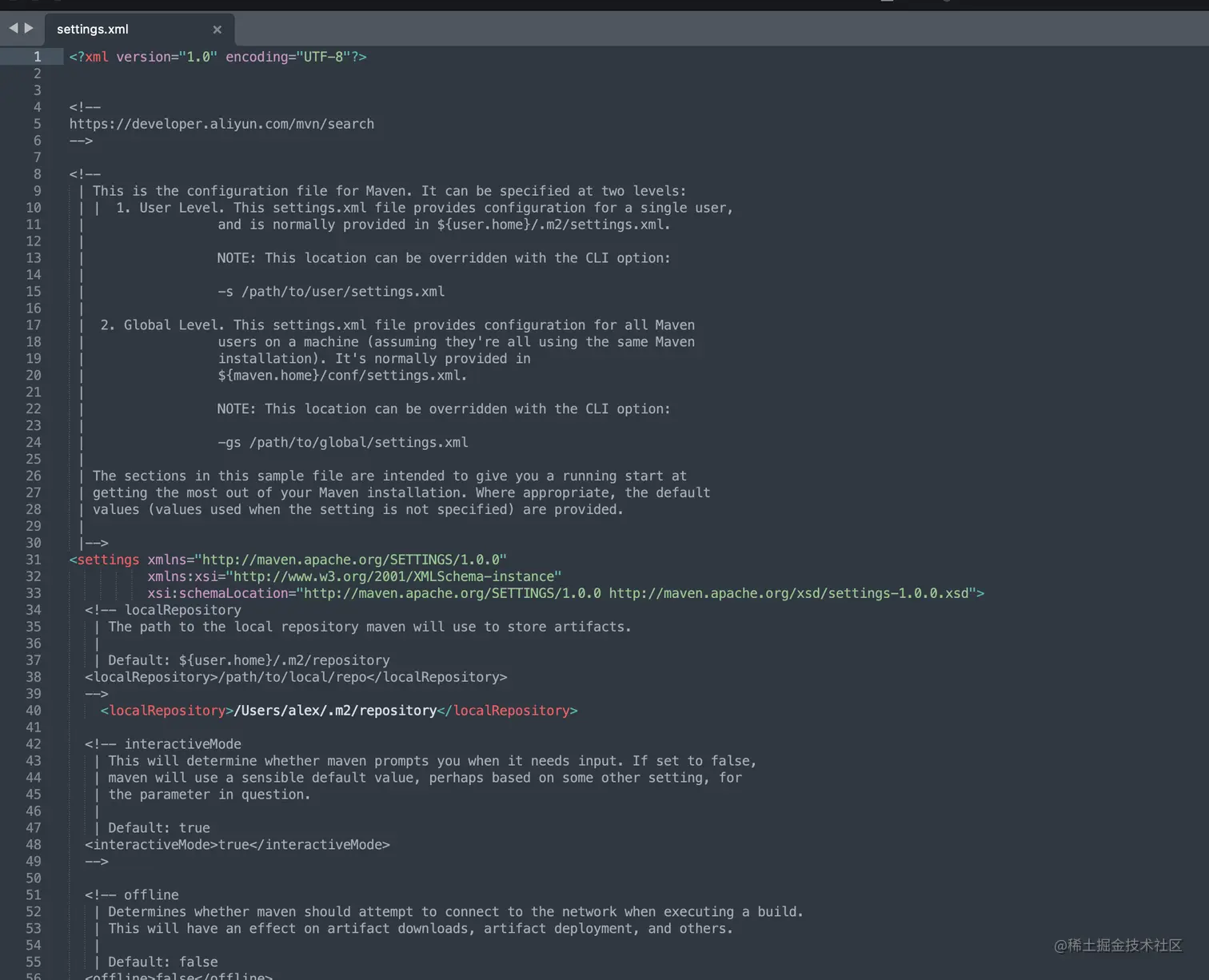Click line number 55 in gutter
Viewport: 1209px width, 980px height.
[33, 962]
